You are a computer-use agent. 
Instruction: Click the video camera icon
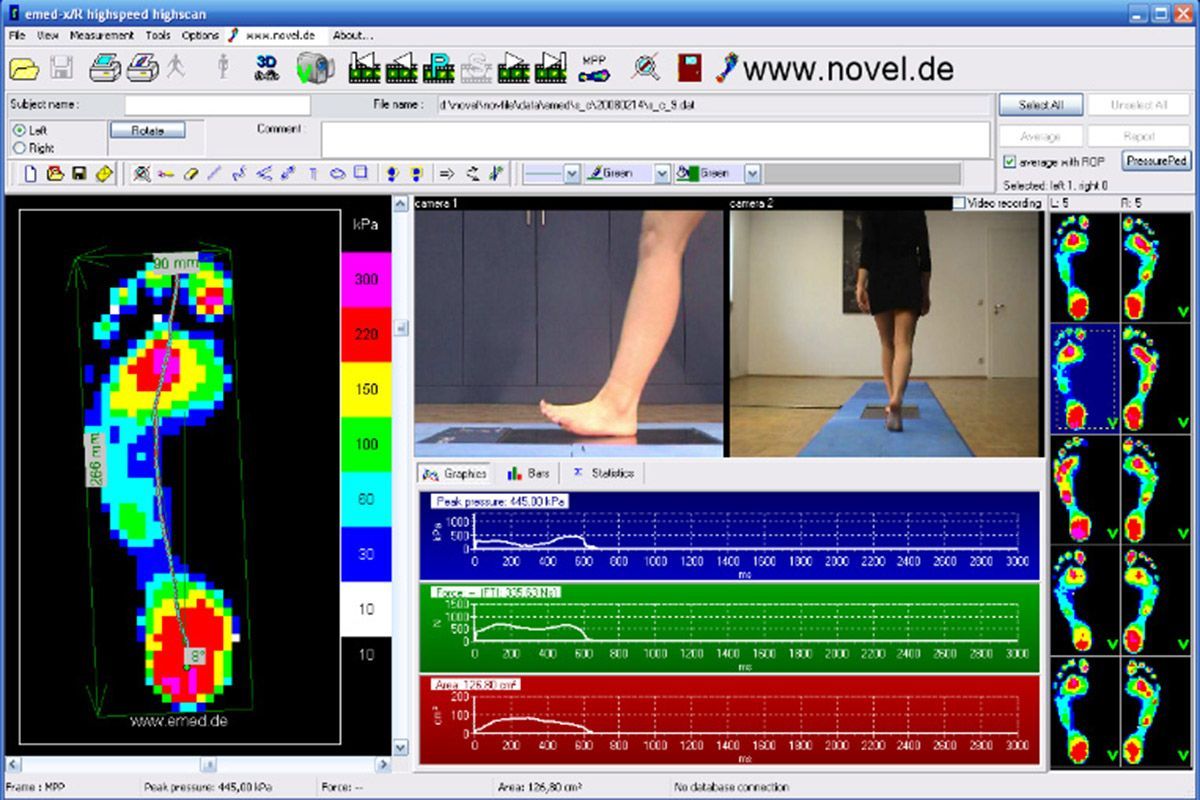315,69
